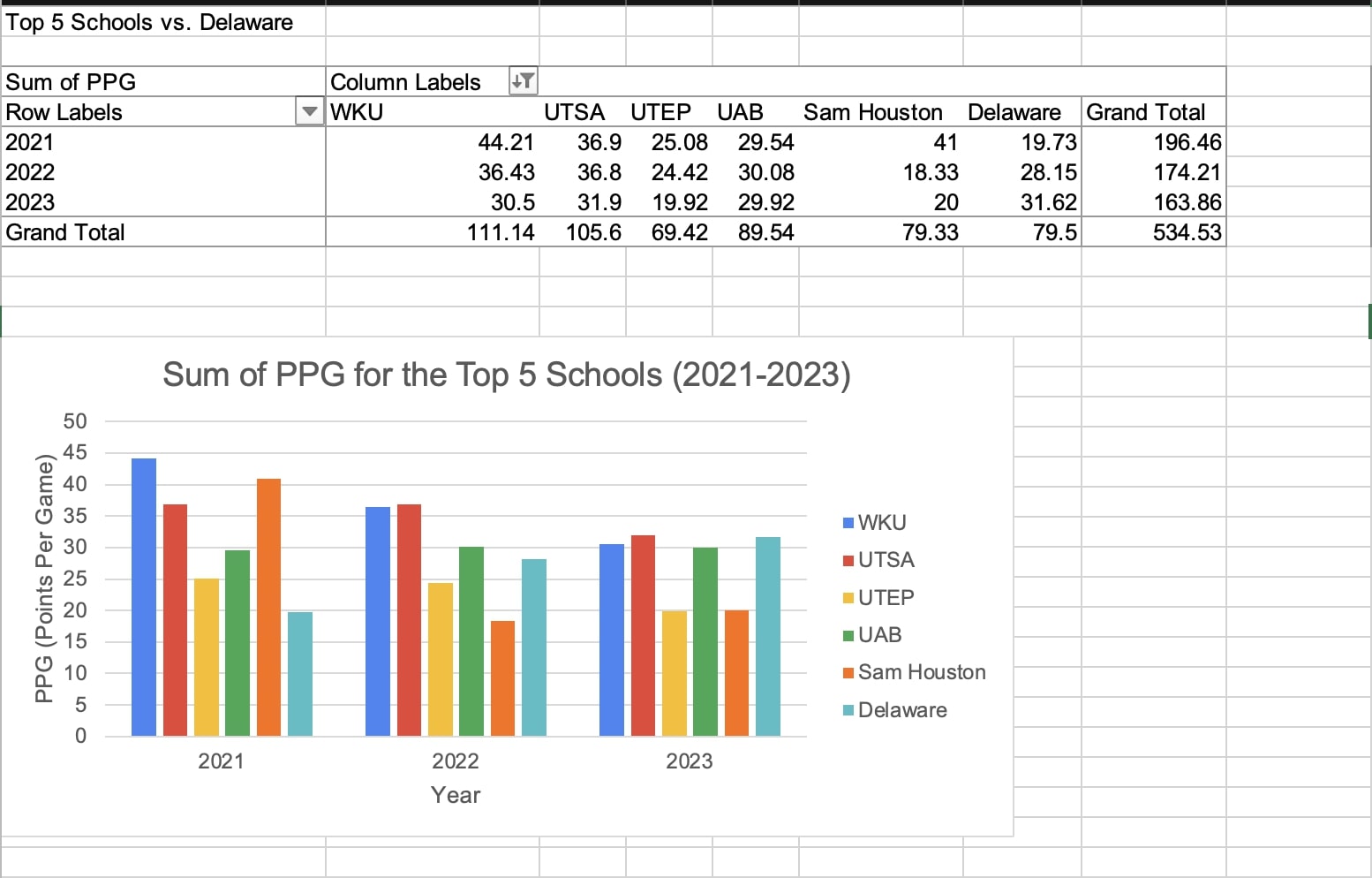Select the UTSA legend color swatch
Screen dimensions: 1372x878
tap(848, 560)
